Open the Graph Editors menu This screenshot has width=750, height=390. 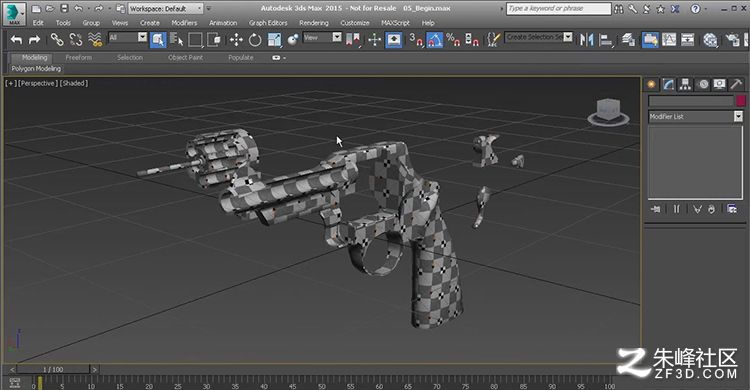coord(268,23)
